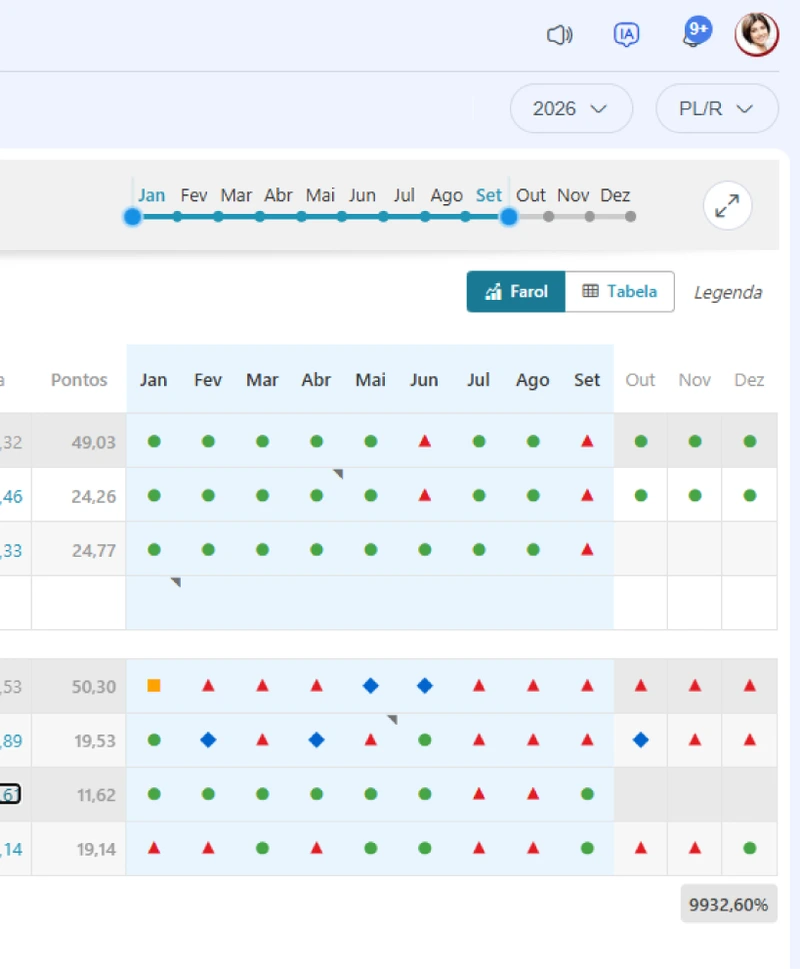Click comment marker corner near Abr cell

coord(339,474)
